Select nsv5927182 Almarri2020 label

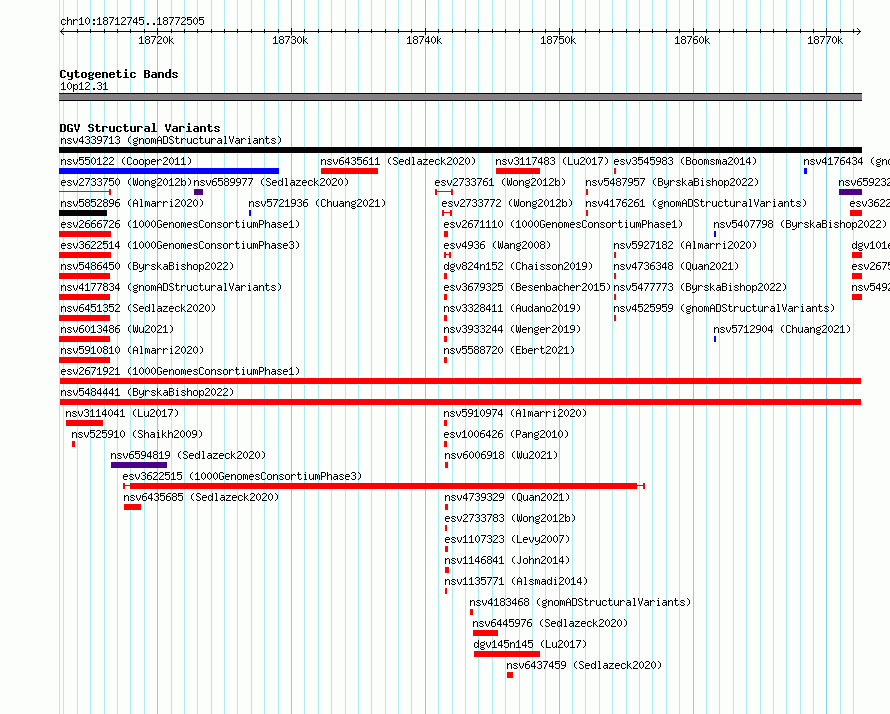click(685, 245)
